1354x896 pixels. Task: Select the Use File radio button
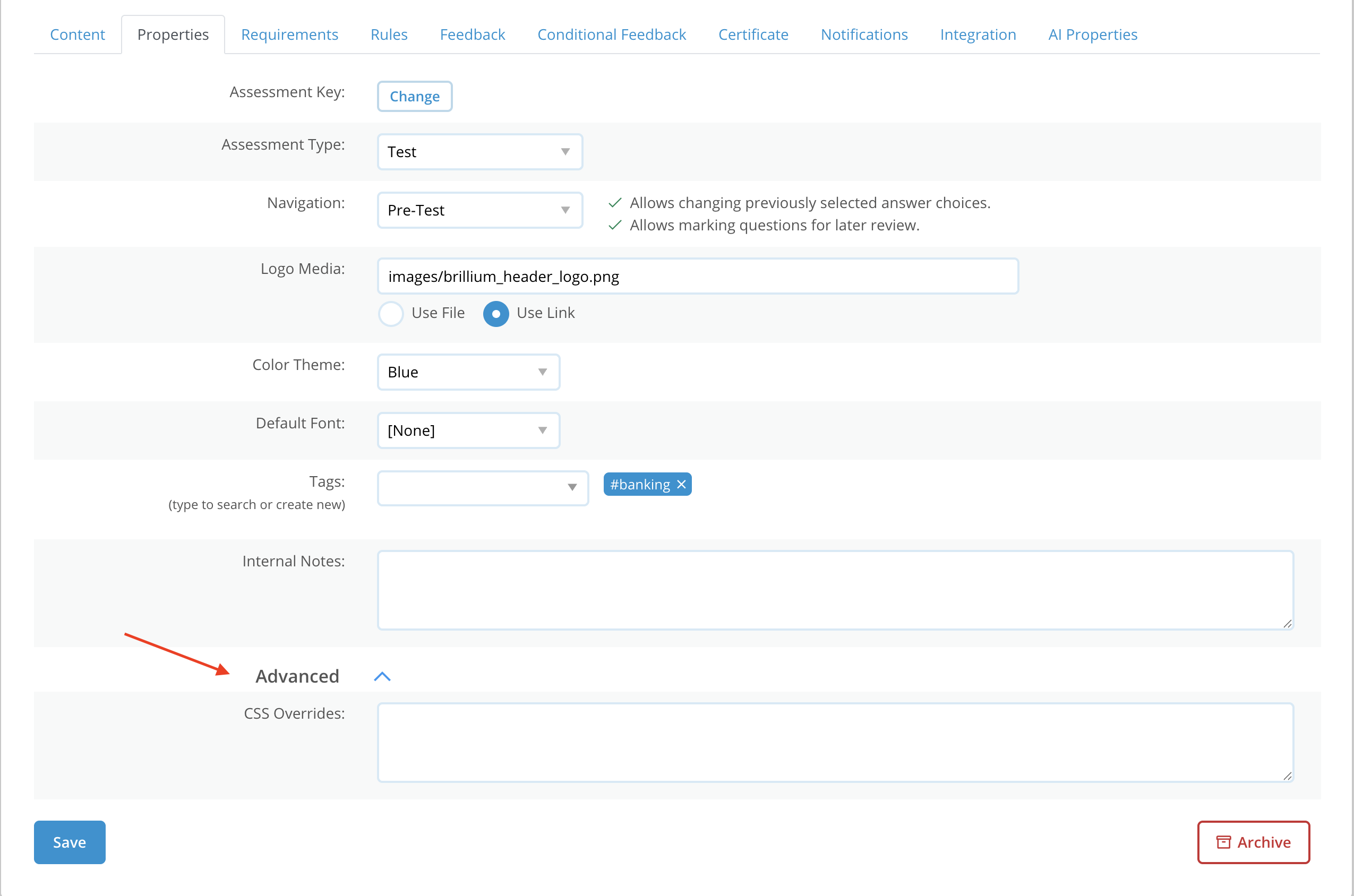click(391, 314)
